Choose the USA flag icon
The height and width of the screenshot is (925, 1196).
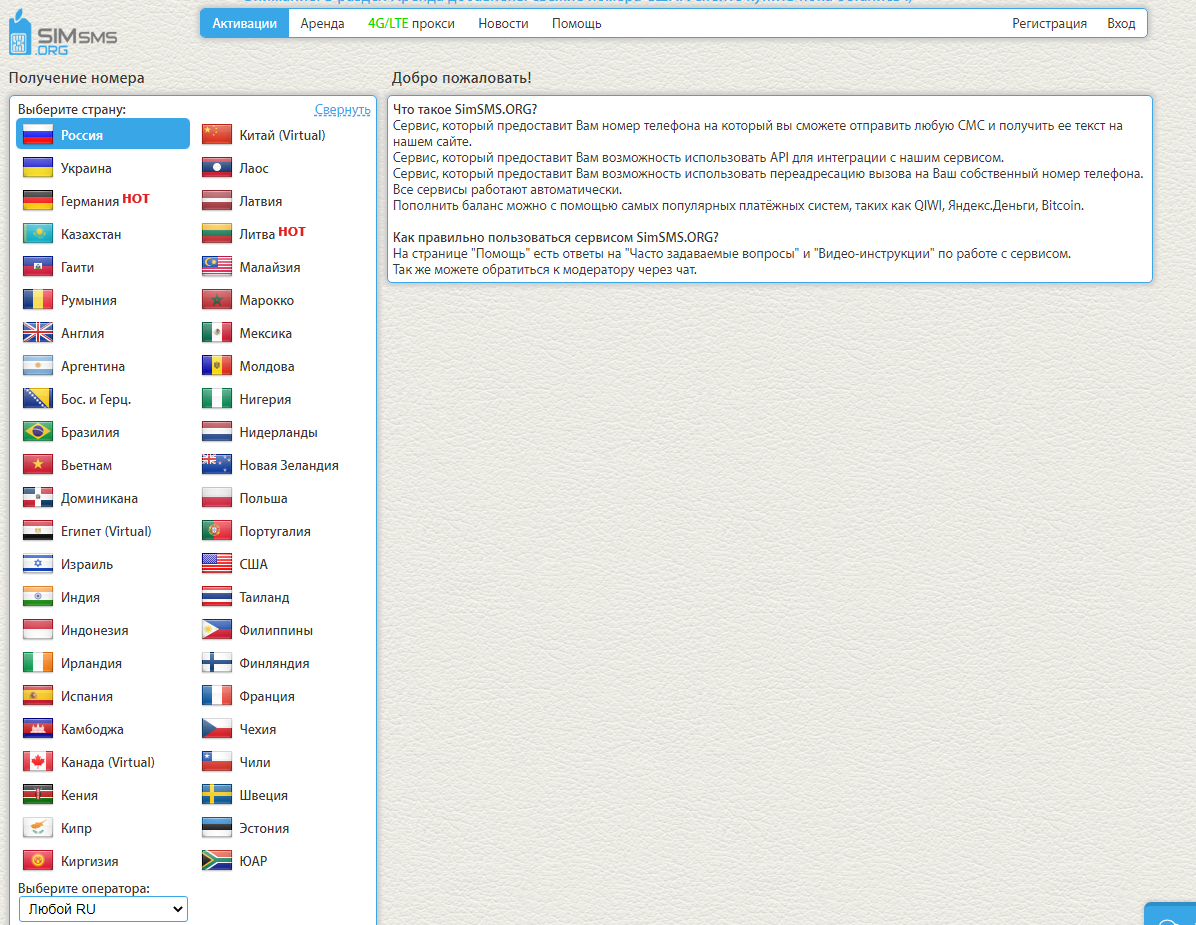(x=217, y=564)
